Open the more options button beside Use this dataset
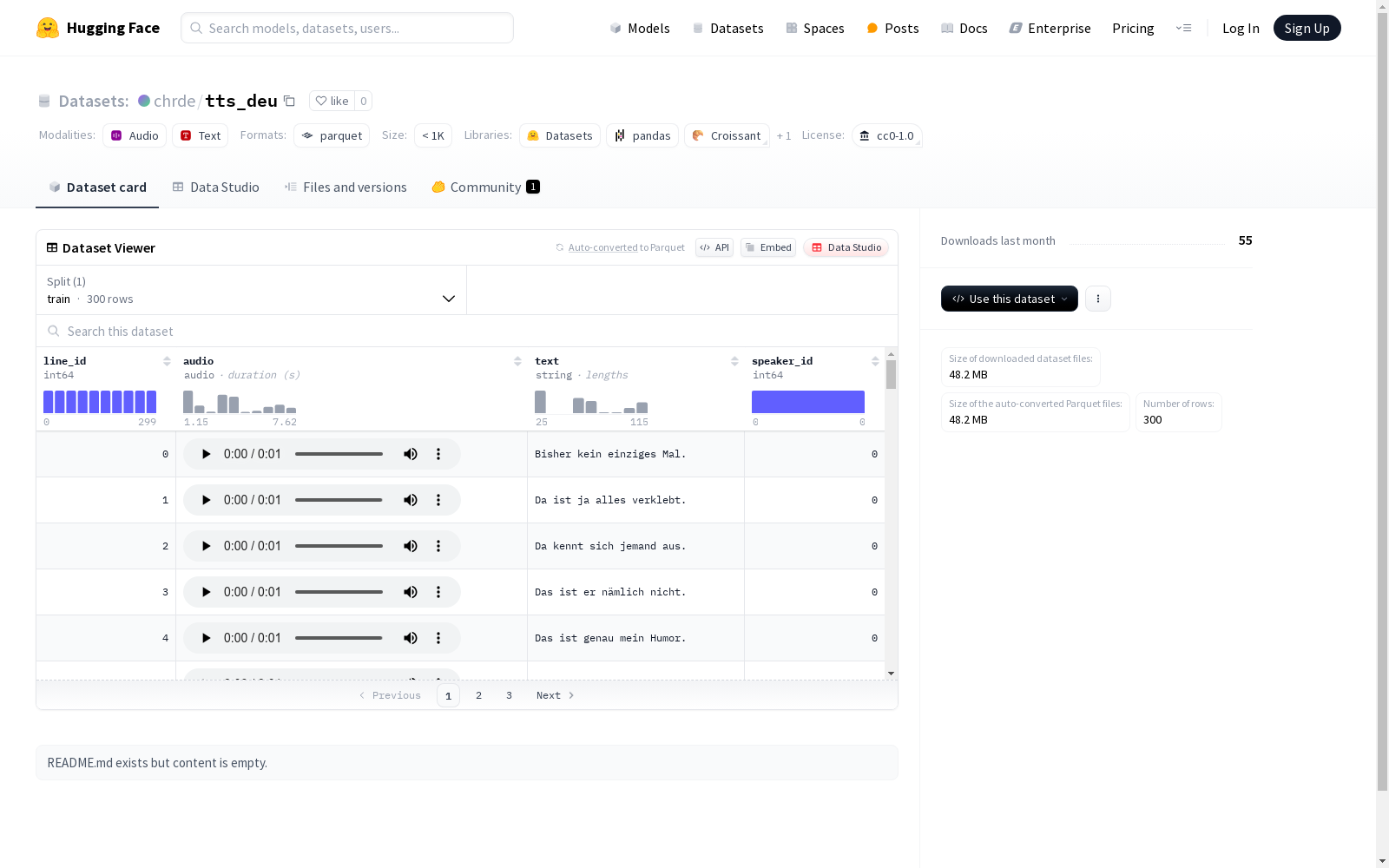 1098,299
